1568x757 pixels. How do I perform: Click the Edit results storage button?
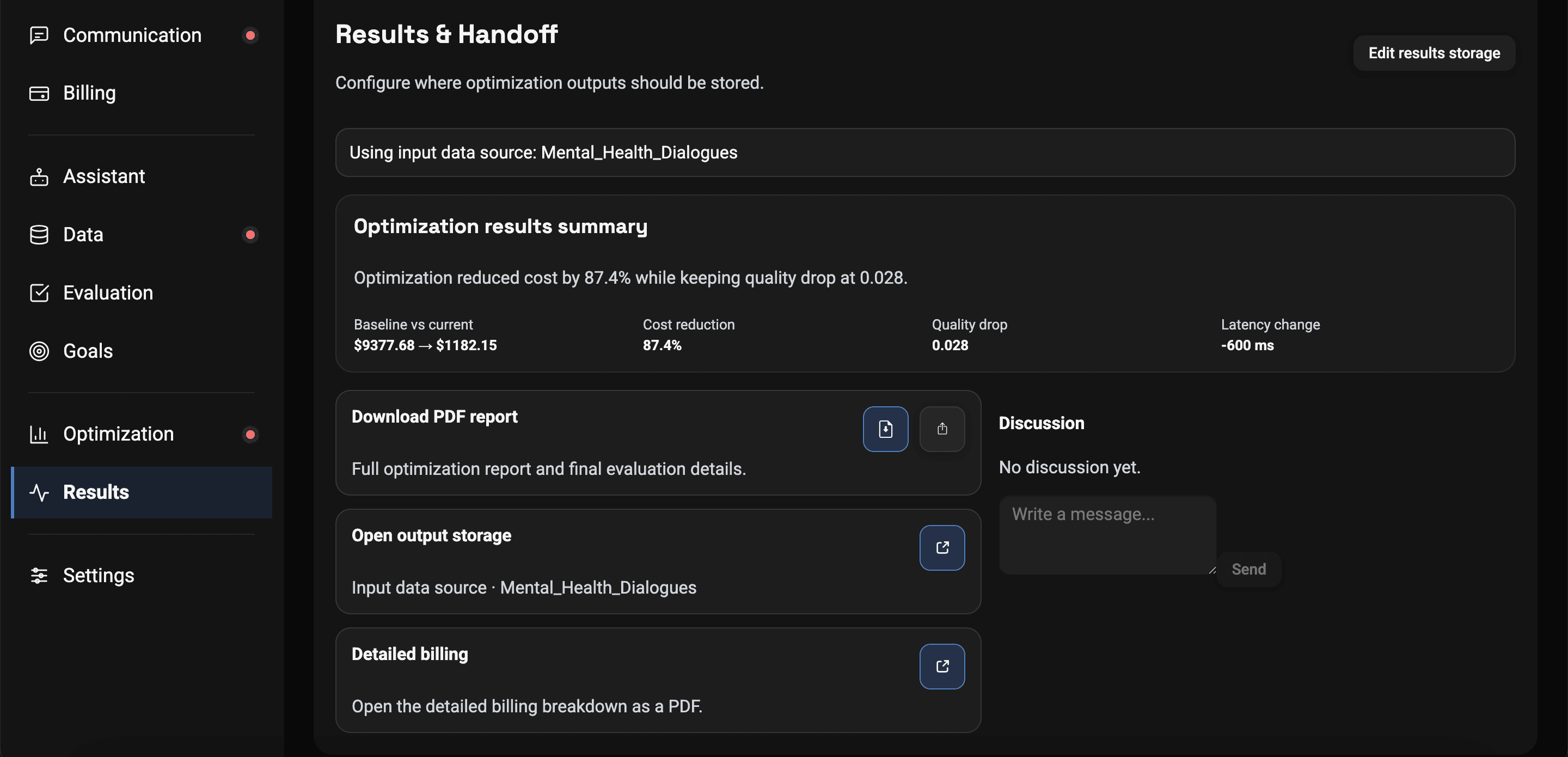point(1434,53)
